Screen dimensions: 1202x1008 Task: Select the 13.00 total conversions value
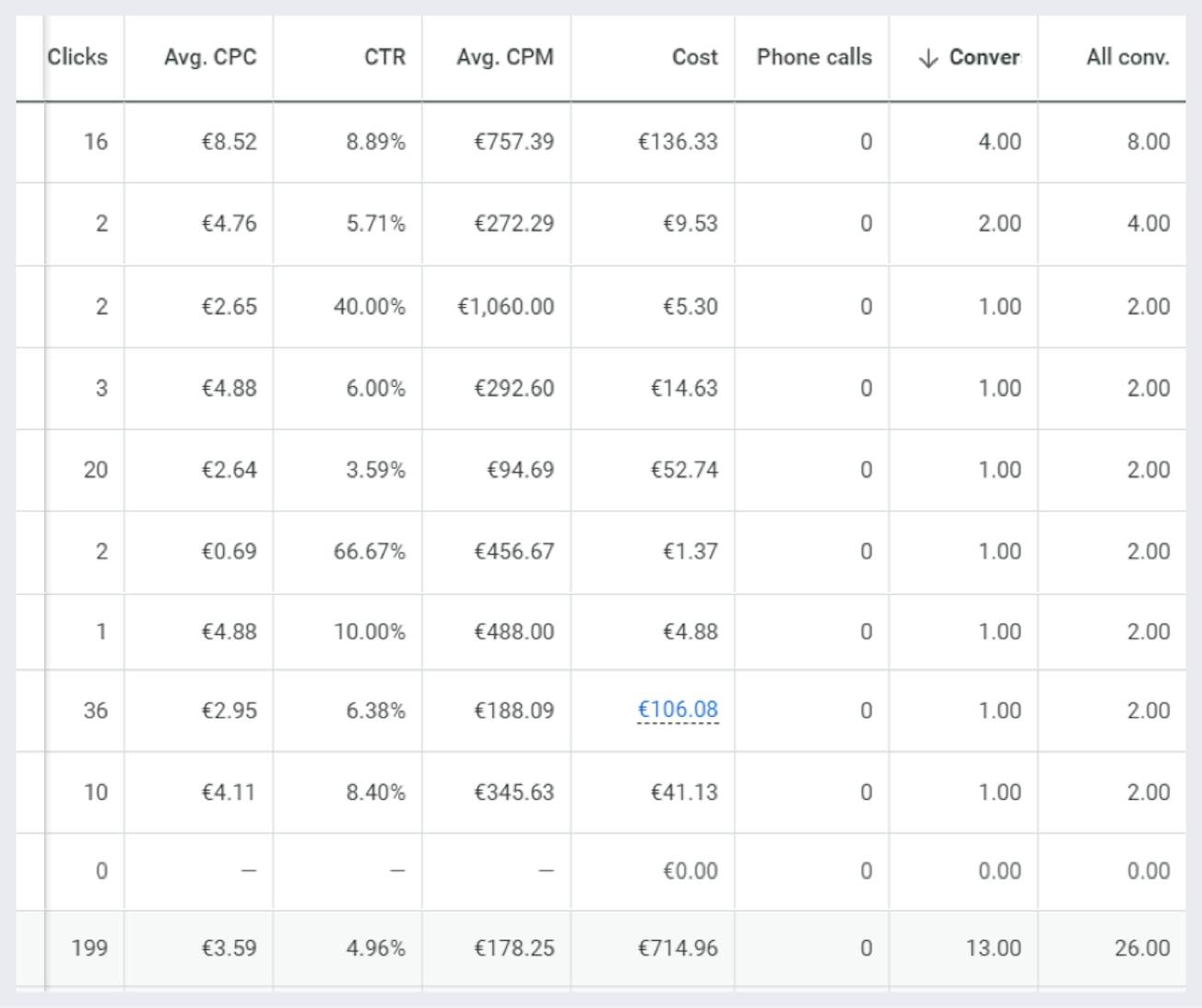tap(993, 948)
